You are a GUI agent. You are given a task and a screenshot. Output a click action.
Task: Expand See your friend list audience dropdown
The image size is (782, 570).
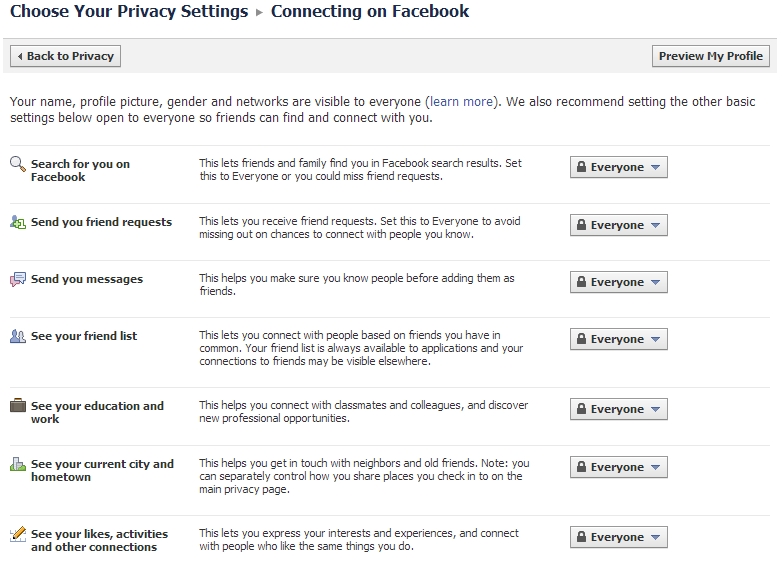click(618, 339)
